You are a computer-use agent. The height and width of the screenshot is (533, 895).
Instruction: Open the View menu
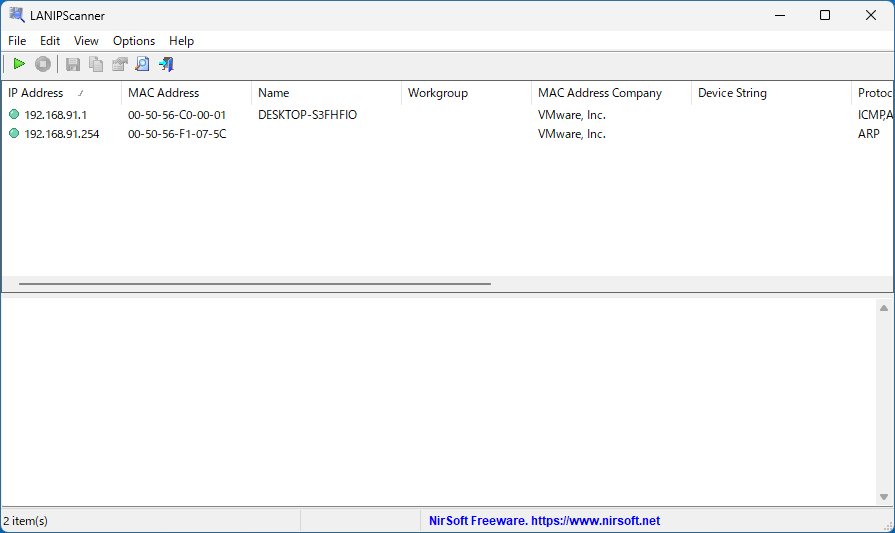pyautogui.click(x=86, y=41)
